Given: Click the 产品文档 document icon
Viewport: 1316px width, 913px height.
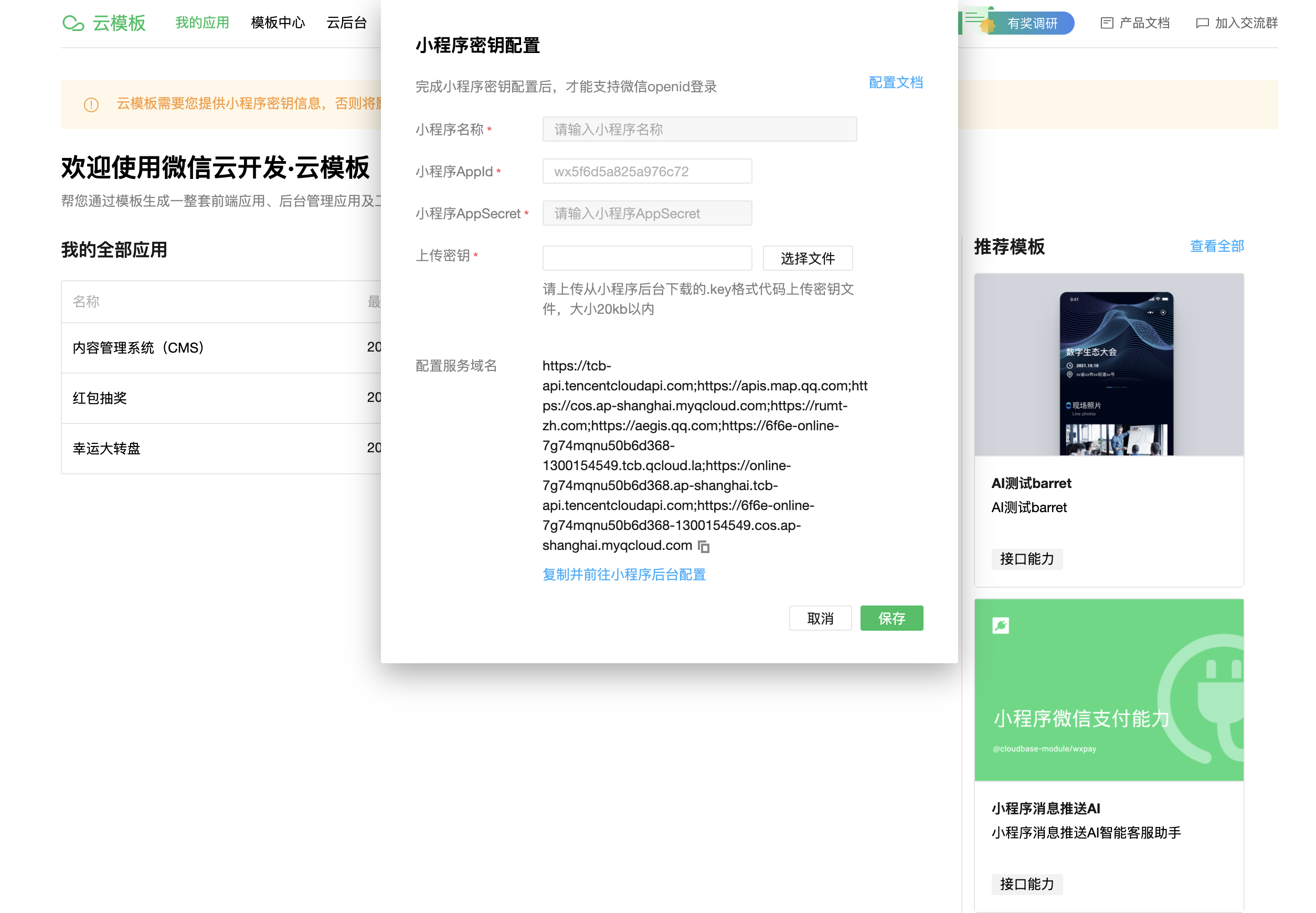Looking at the screenshot, I should (1106, 24).
